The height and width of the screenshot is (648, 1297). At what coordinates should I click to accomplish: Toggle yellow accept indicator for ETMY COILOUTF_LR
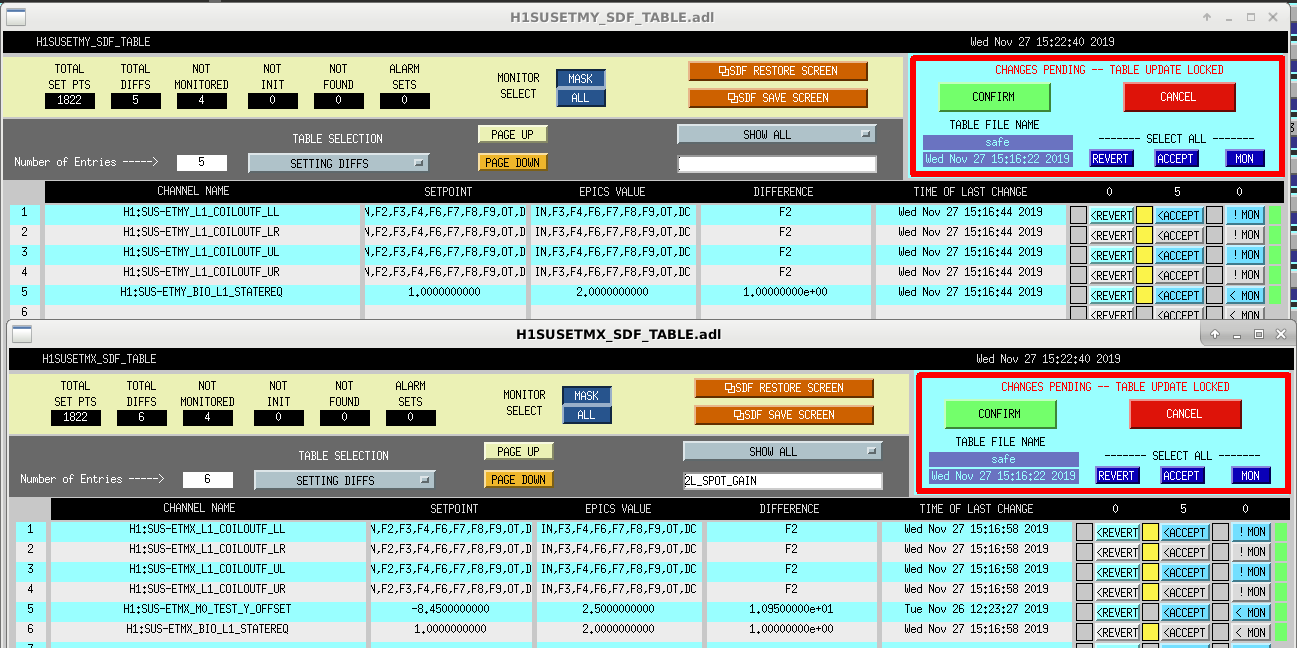1144,235
